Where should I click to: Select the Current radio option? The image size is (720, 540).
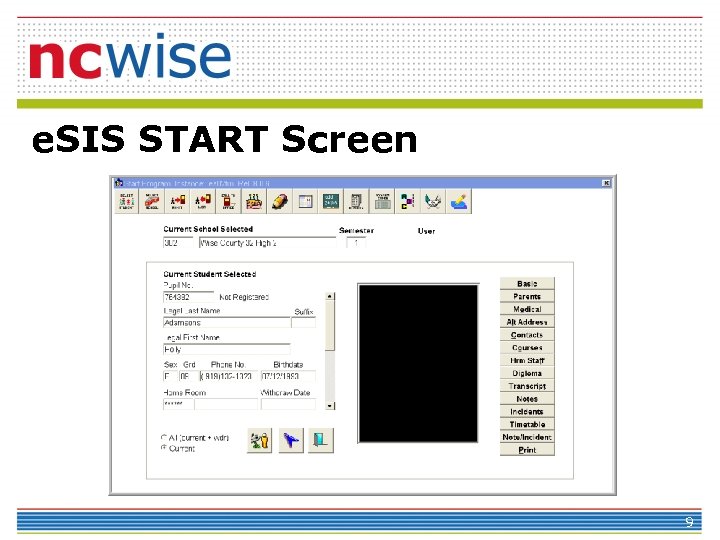163,448
